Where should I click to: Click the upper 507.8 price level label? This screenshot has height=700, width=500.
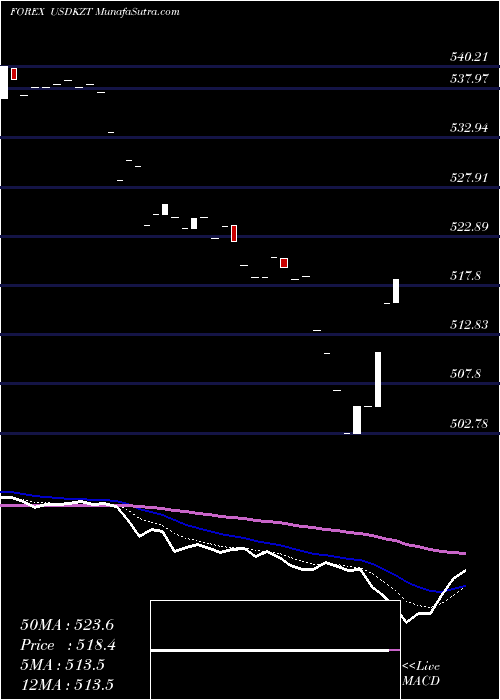click(466, 374)
